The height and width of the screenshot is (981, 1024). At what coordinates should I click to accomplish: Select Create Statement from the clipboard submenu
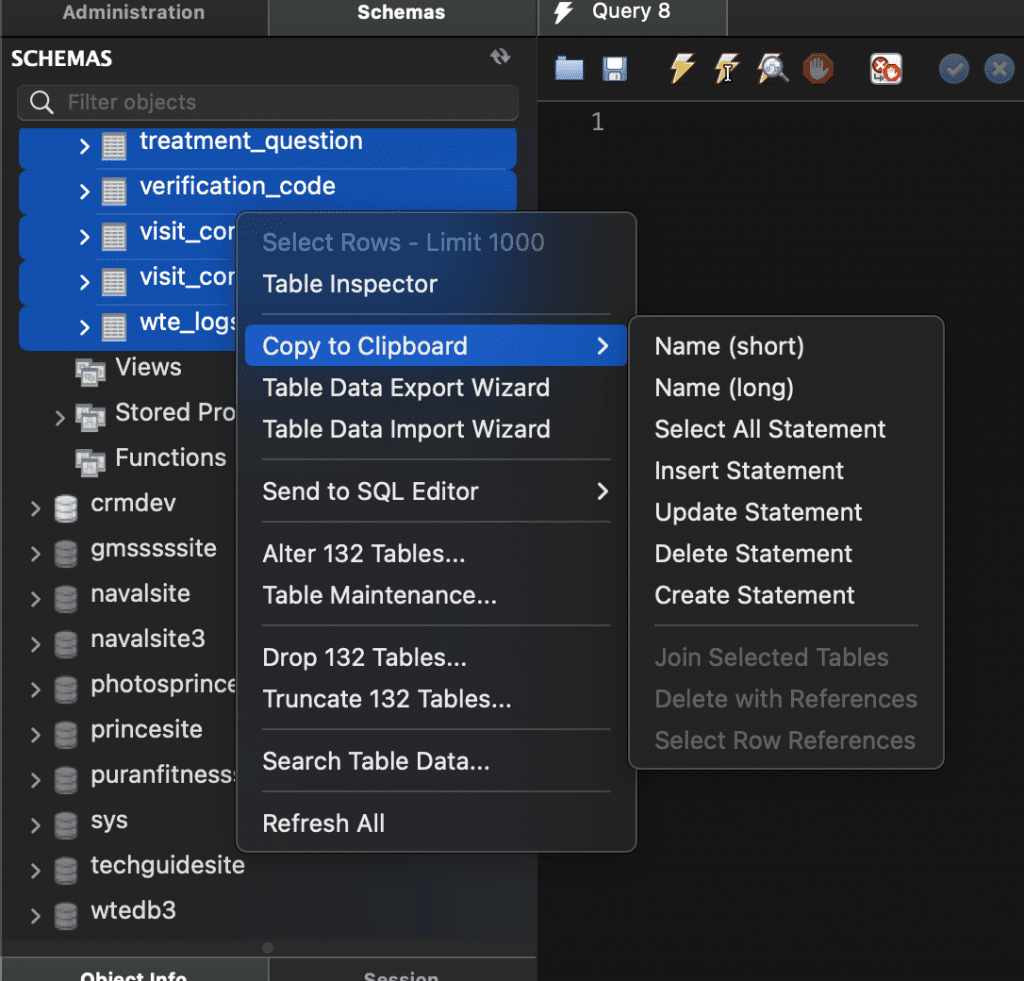754,595
